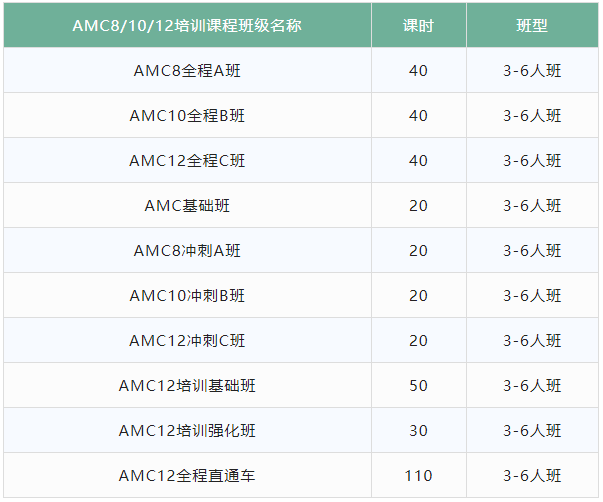
Task: Click the AMC12冲刺C班 course name
Action: tap(187, 341)
